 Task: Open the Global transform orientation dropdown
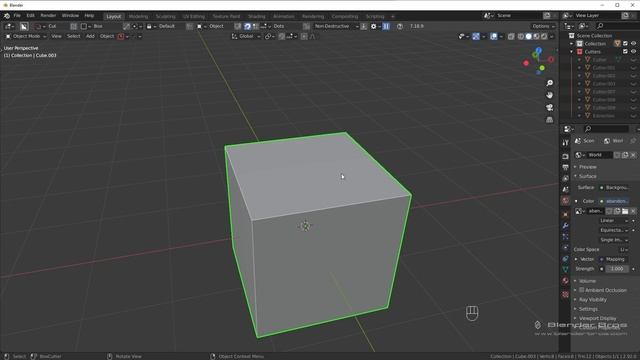(x=246, y=36)
